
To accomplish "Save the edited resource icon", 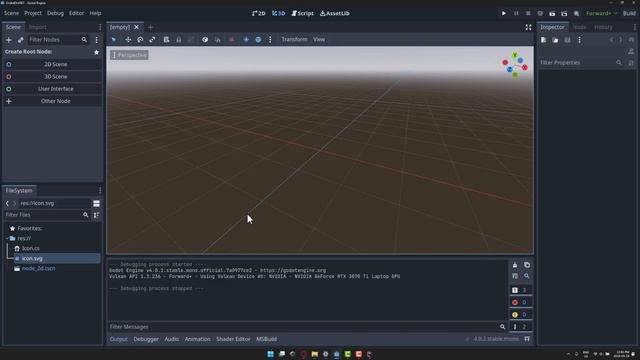I will coord(567,40).
